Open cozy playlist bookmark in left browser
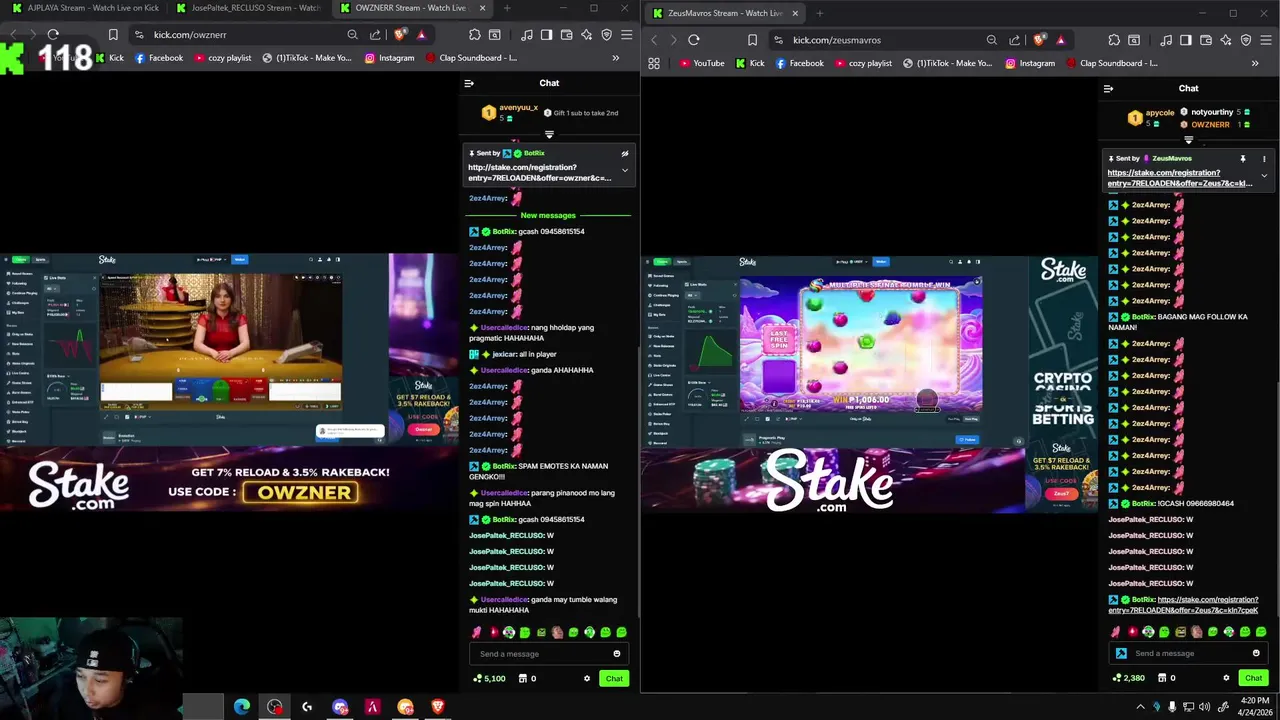This screenshot has height=720, width=1280. [221, 58]
